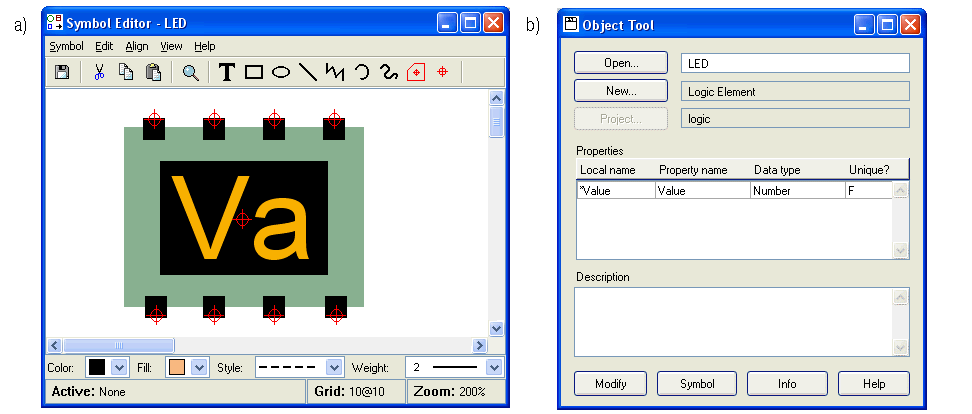The height and width of the screenshot is (414, 972).
Task: Click the Open... button
Action: pos(621,63)
